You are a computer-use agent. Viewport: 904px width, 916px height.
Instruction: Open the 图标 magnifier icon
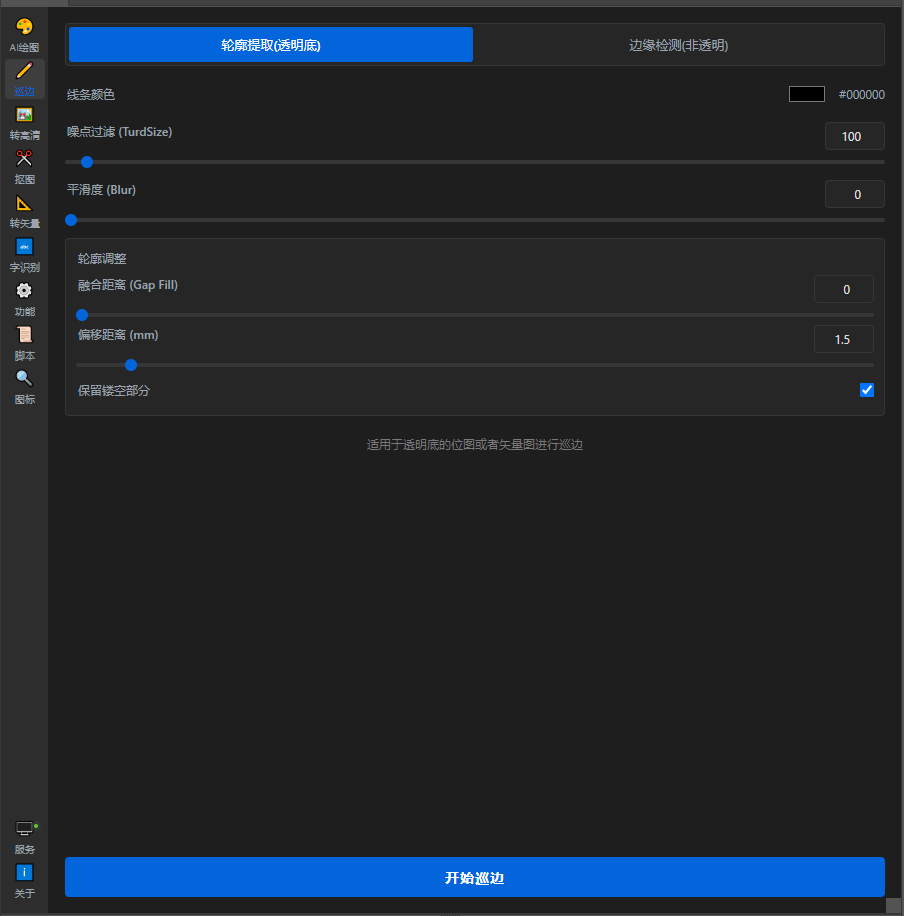(x=24, y=380)
